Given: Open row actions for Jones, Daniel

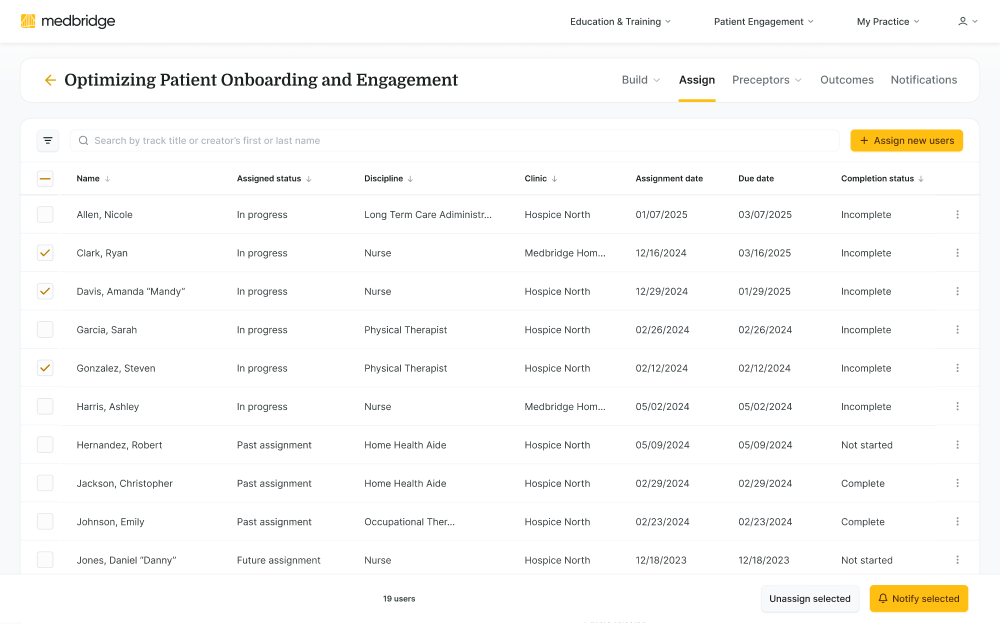Looking at the screenshot, I should tap(957, 560).
